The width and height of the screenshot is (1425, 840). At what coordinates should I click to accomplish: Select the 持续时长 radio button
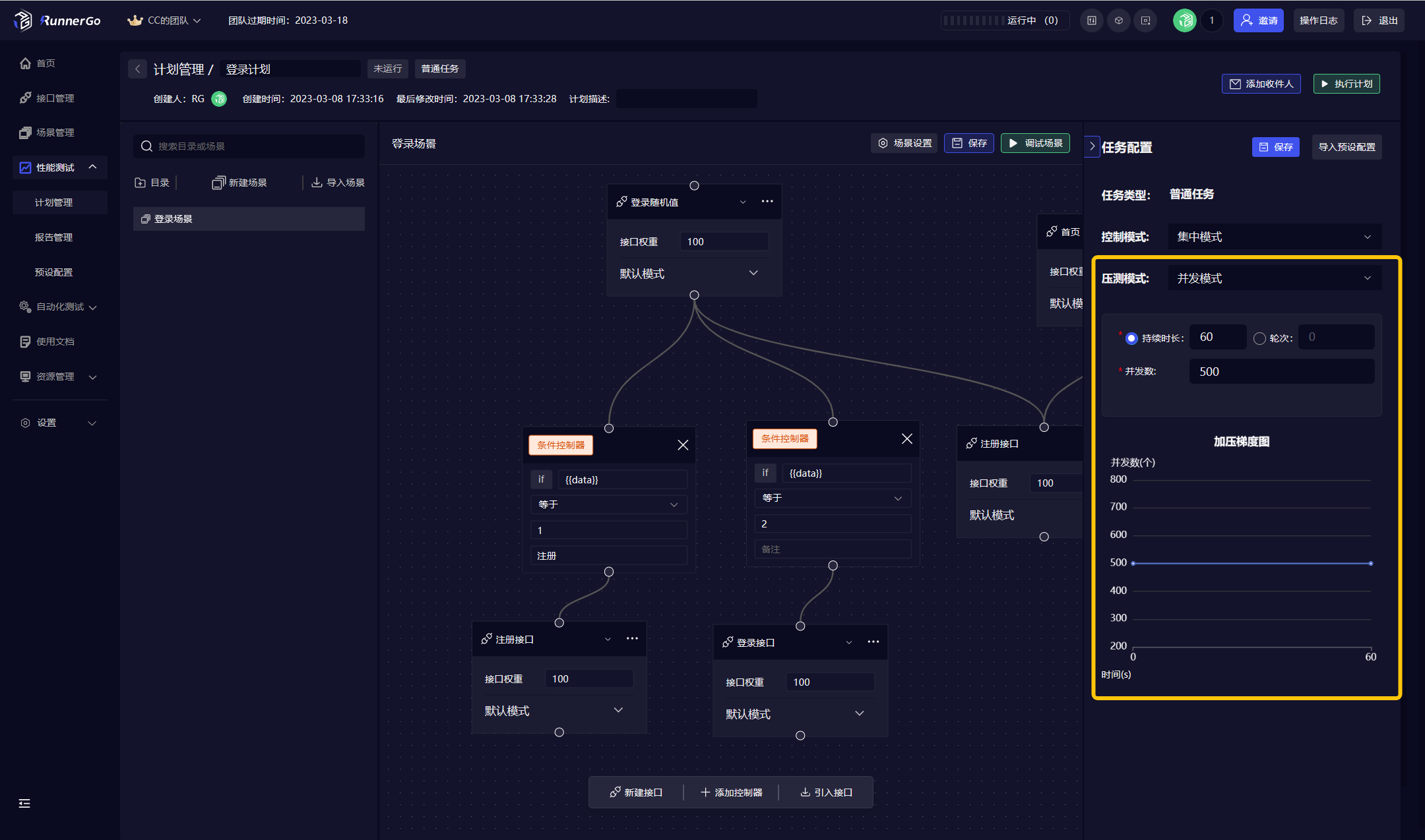[1131, 338]
